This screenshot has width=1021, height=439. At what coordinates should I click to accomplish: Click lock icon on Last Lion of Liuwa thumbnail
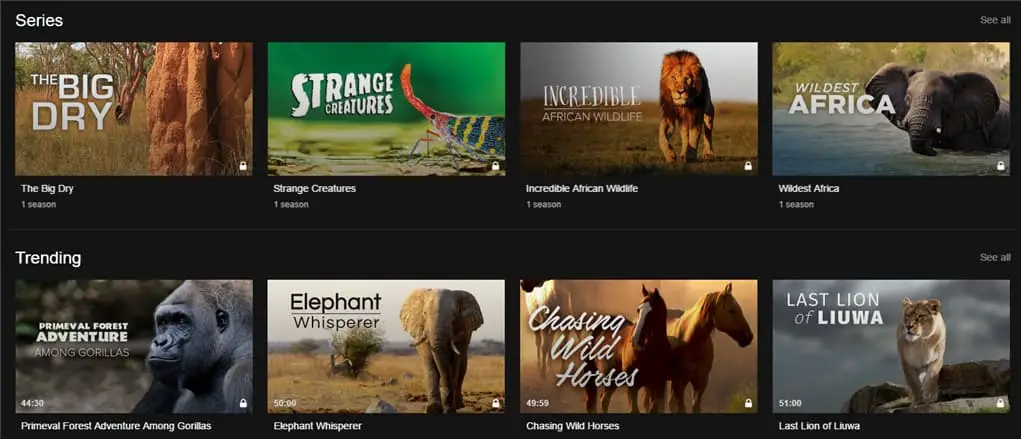(x=1001, y=403)
